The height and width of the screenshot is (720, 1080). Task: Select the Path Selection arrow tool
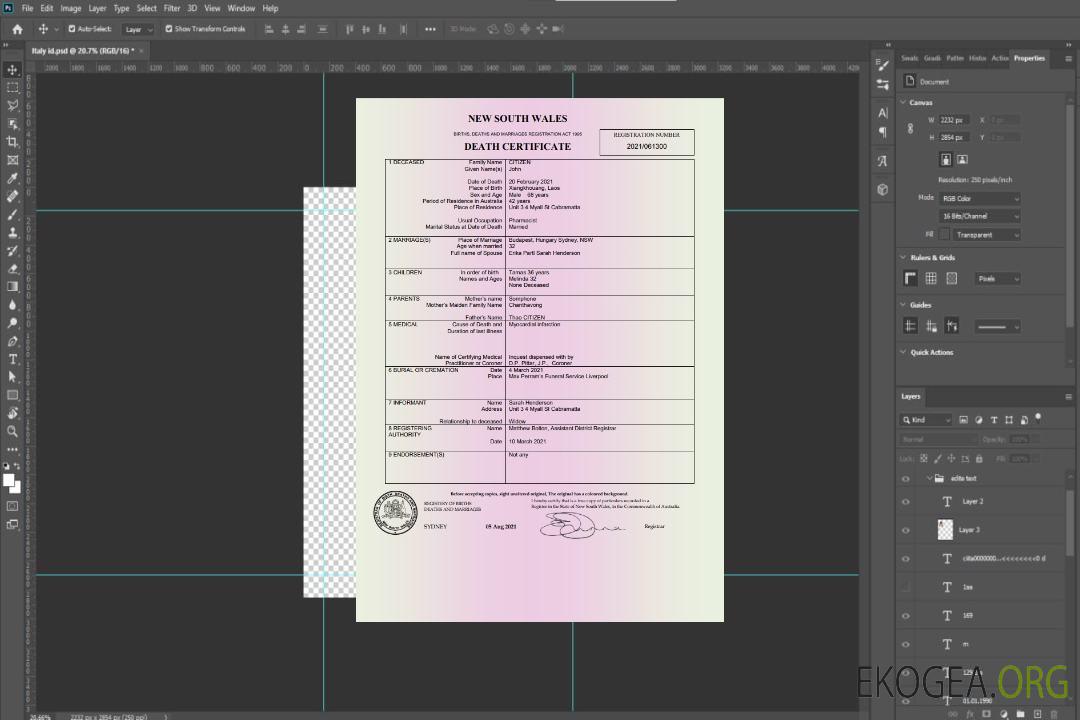pyautogui.click(x=12, y=377)
